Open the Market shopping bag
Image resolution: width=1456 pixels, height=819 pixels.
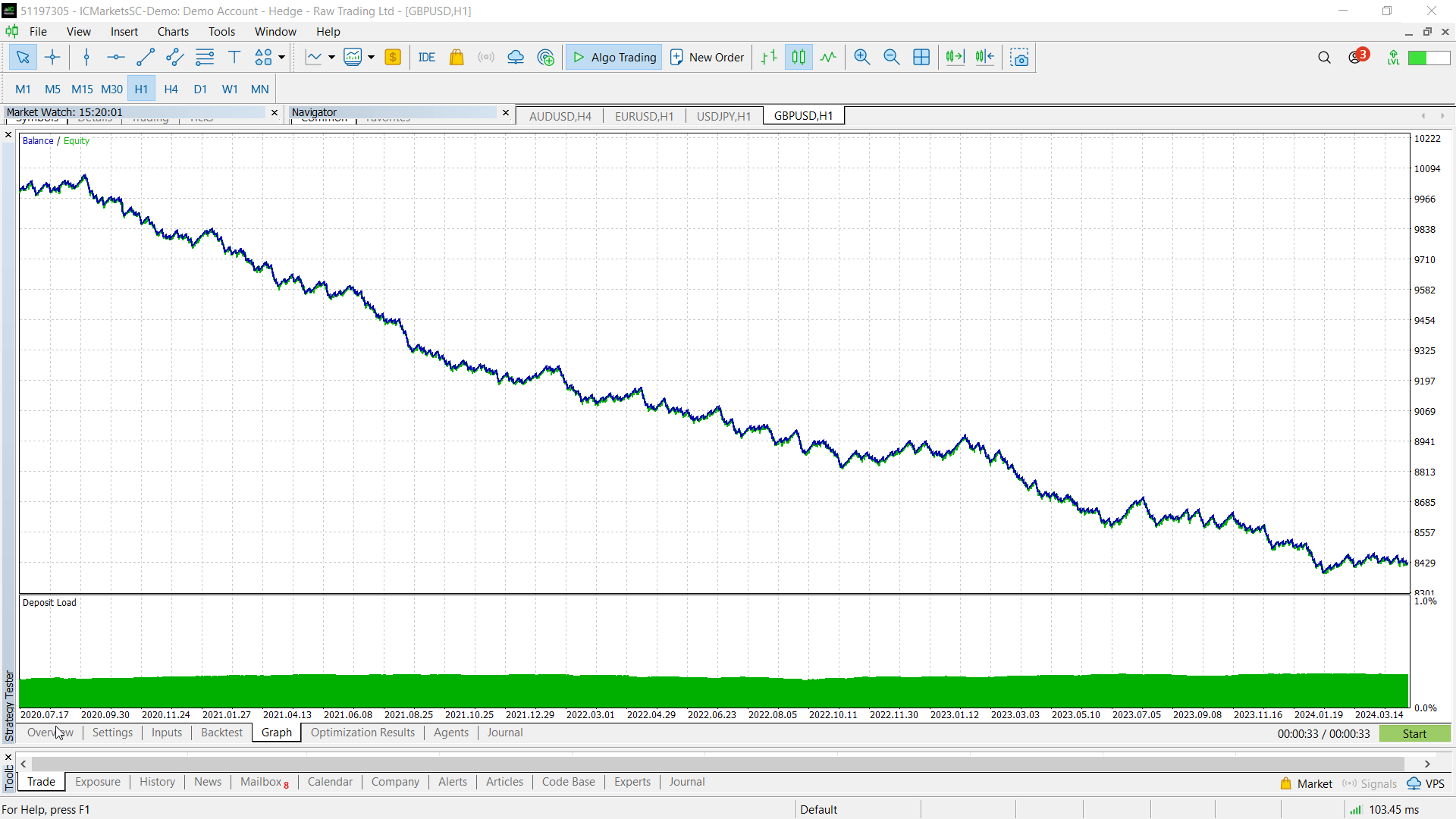click(x=456, y=57)
